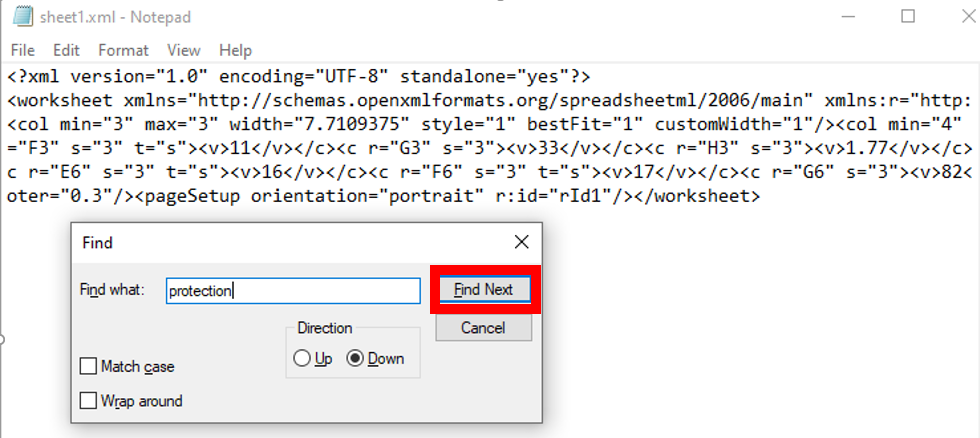This screenshot has height=438, width=980.
Task: Click the Notepad app icon in title bar
Action: coord(22,17)
